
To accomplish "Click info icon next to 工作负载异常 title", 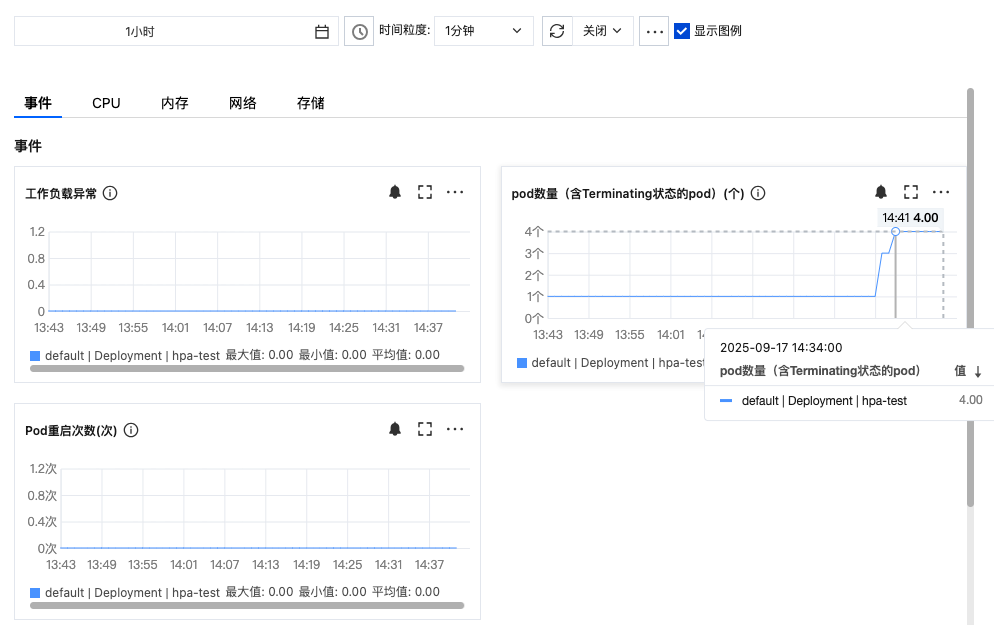I will (x=110, y=193).
